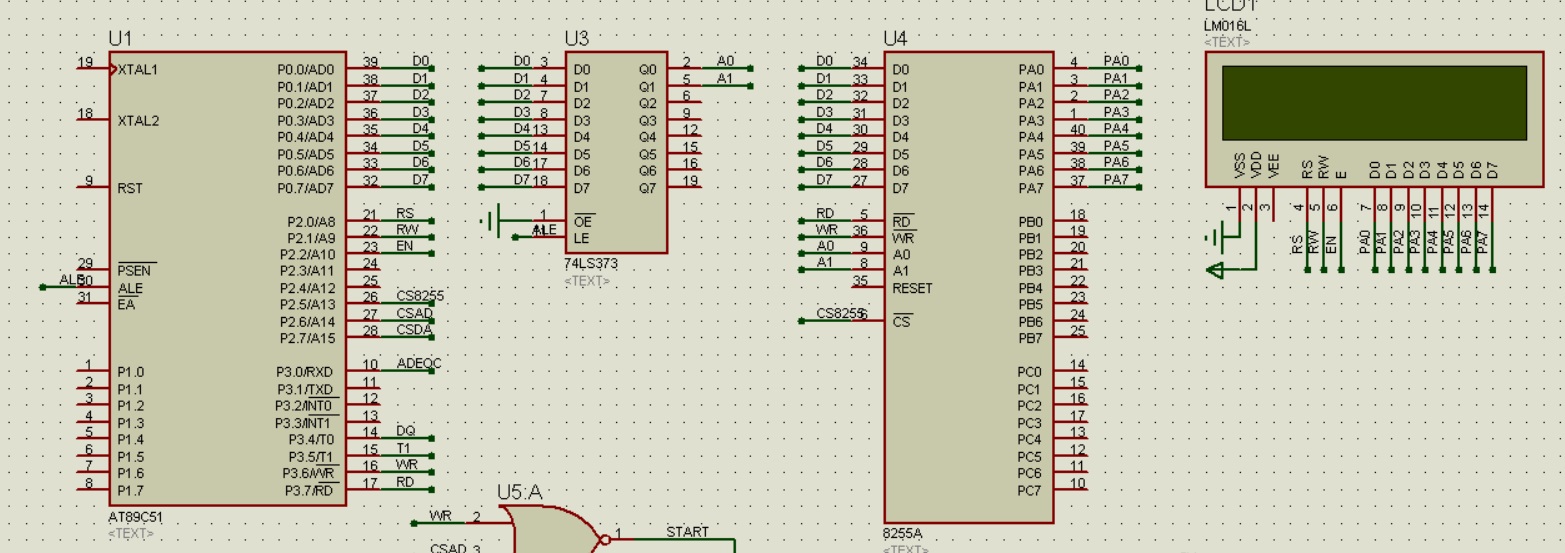Click the 'U1' reference label
1565x553 pixels.
(120, 39)
